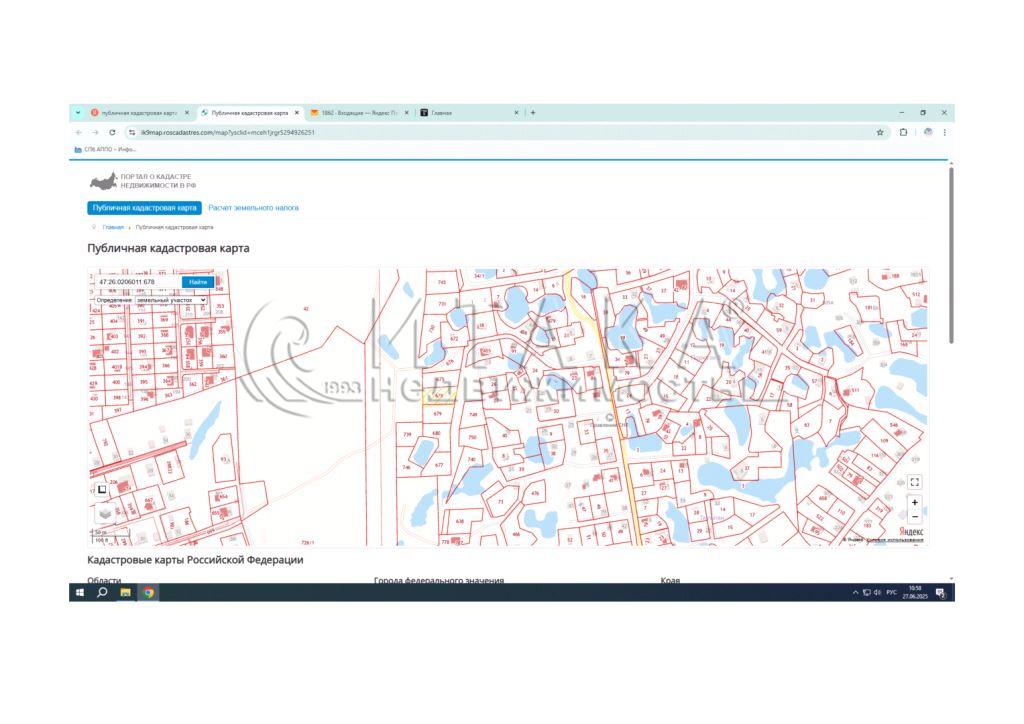
Task: Open the taskbar clock and date
Action: [915, 593]
